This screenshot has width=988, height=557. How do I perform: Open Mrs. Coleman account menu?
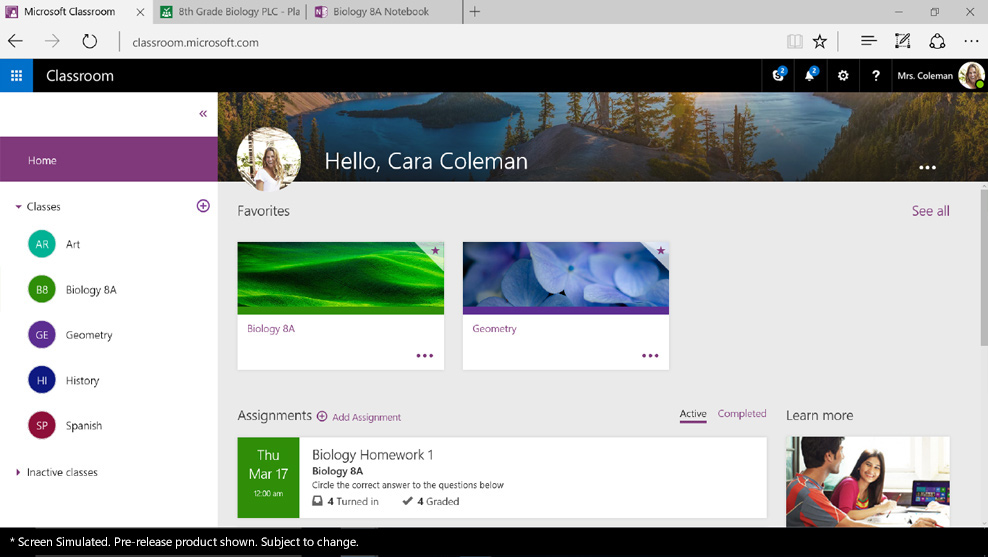[x=940, y=76]
